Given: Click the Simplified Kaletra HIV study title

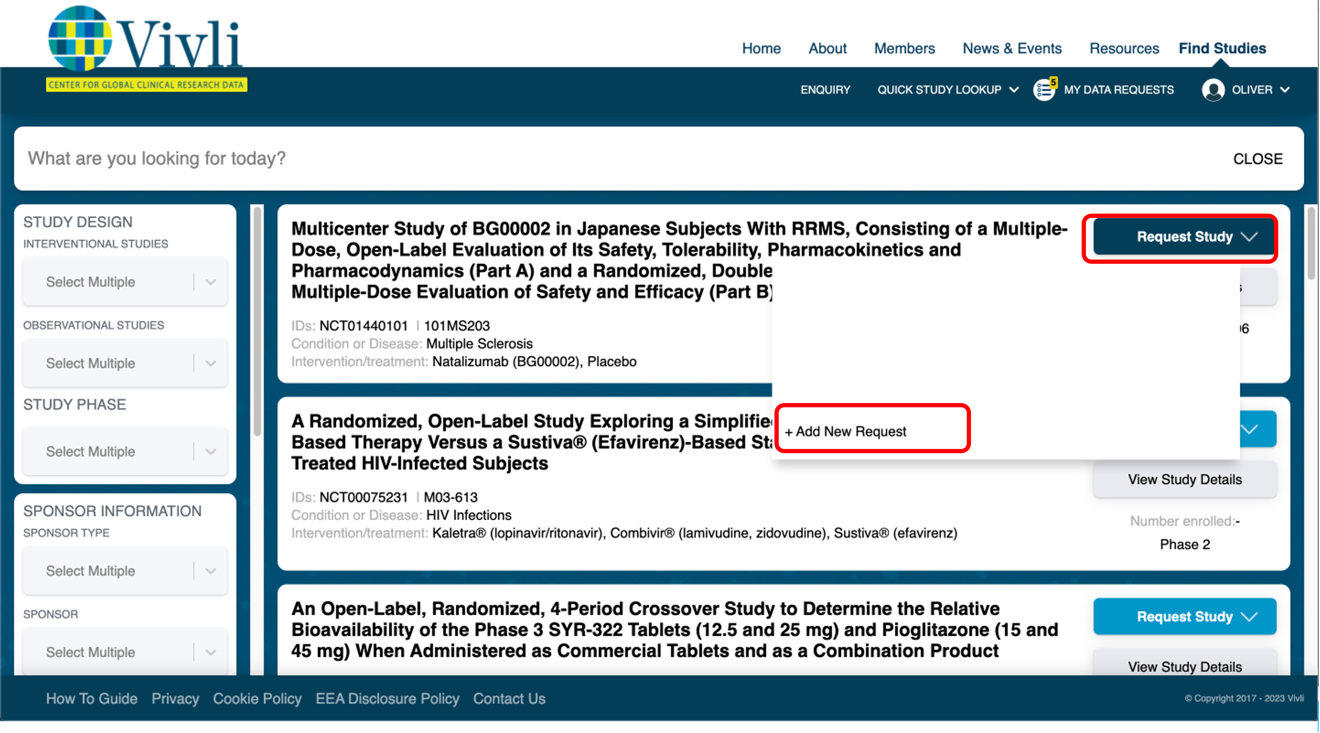Looking at the screenshot, I should (532, 442).
